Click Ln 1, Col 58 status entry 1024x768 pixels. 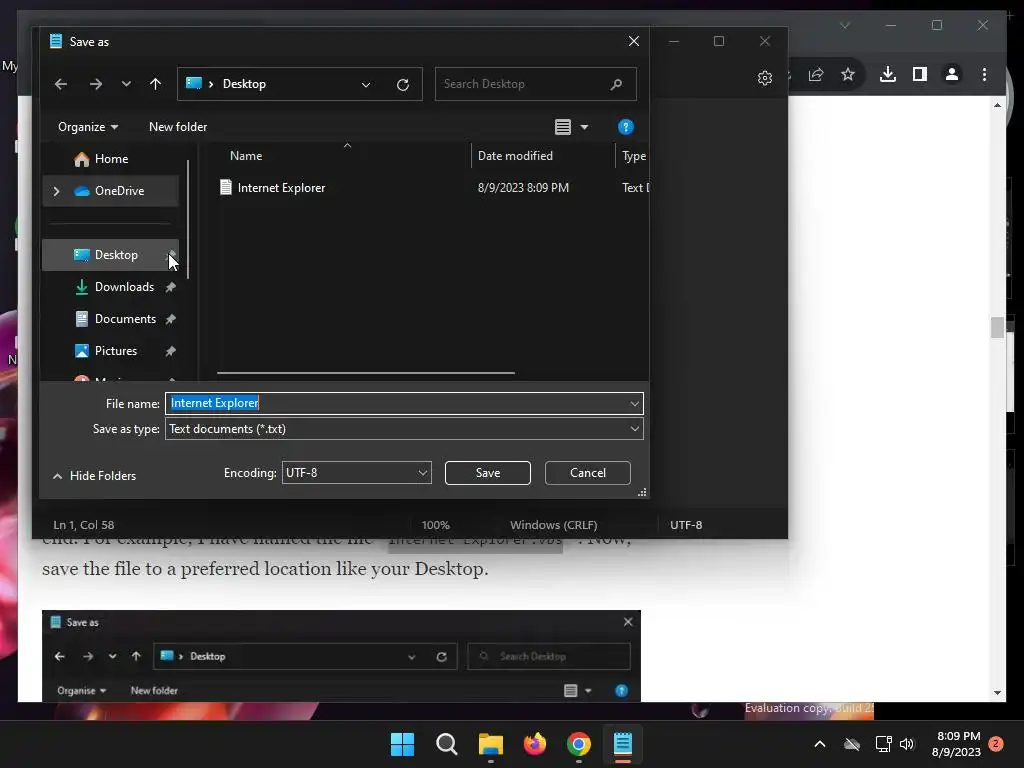[84, 525]
